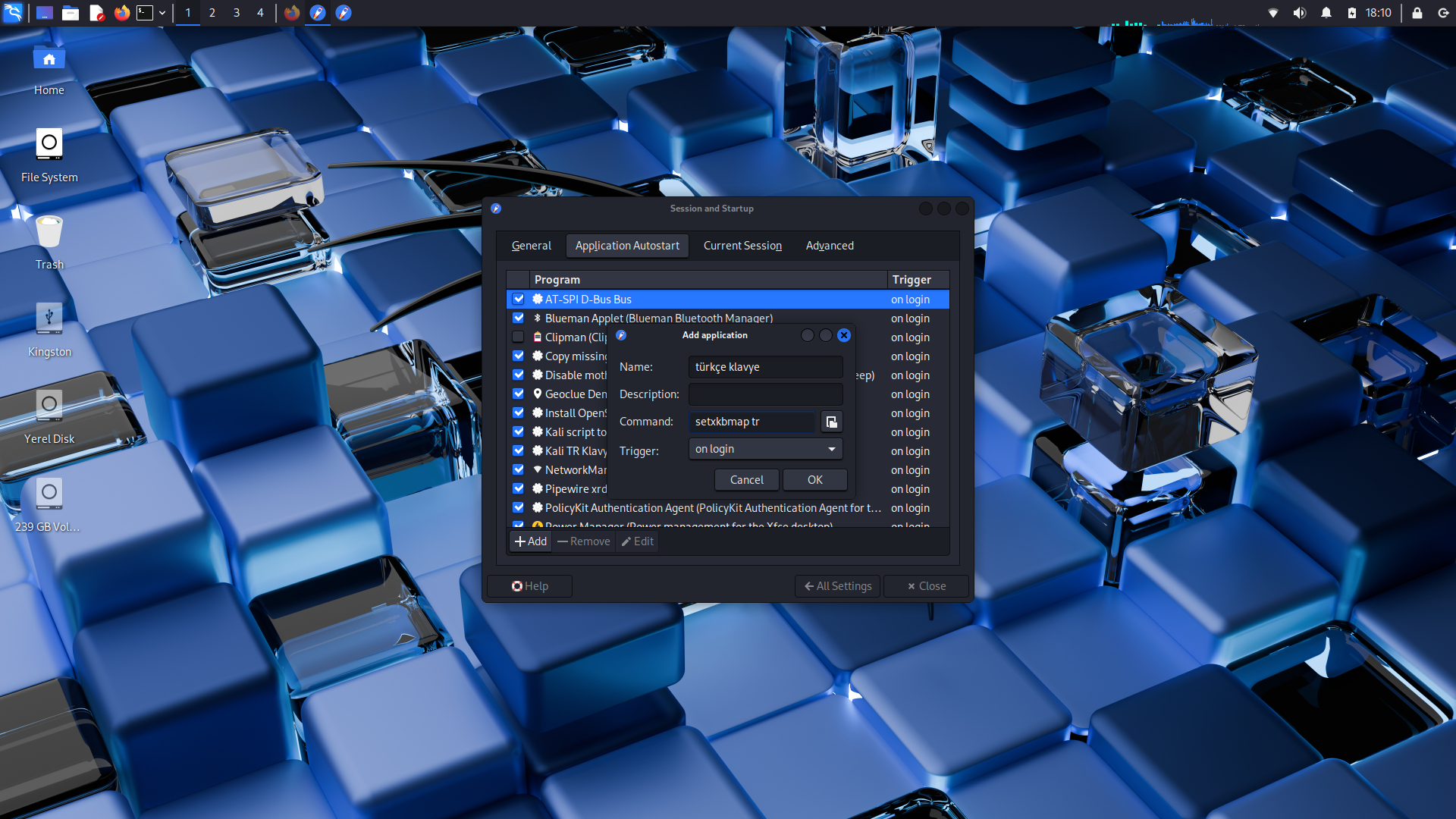
Task: Uncheck Blueman Applet autostart
Action: click(518, 318)
